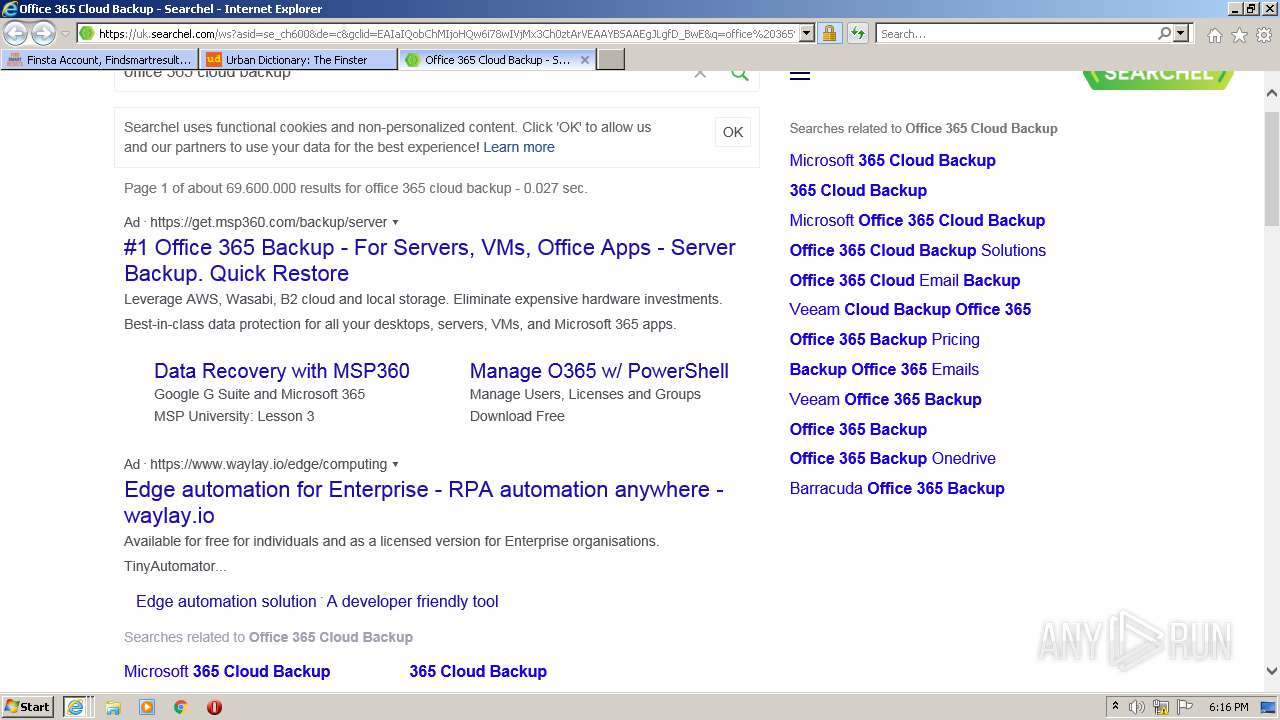Open Edge automation for Enterprise ad link
This screenshot has width=1280, height=720.
point(424,502)
